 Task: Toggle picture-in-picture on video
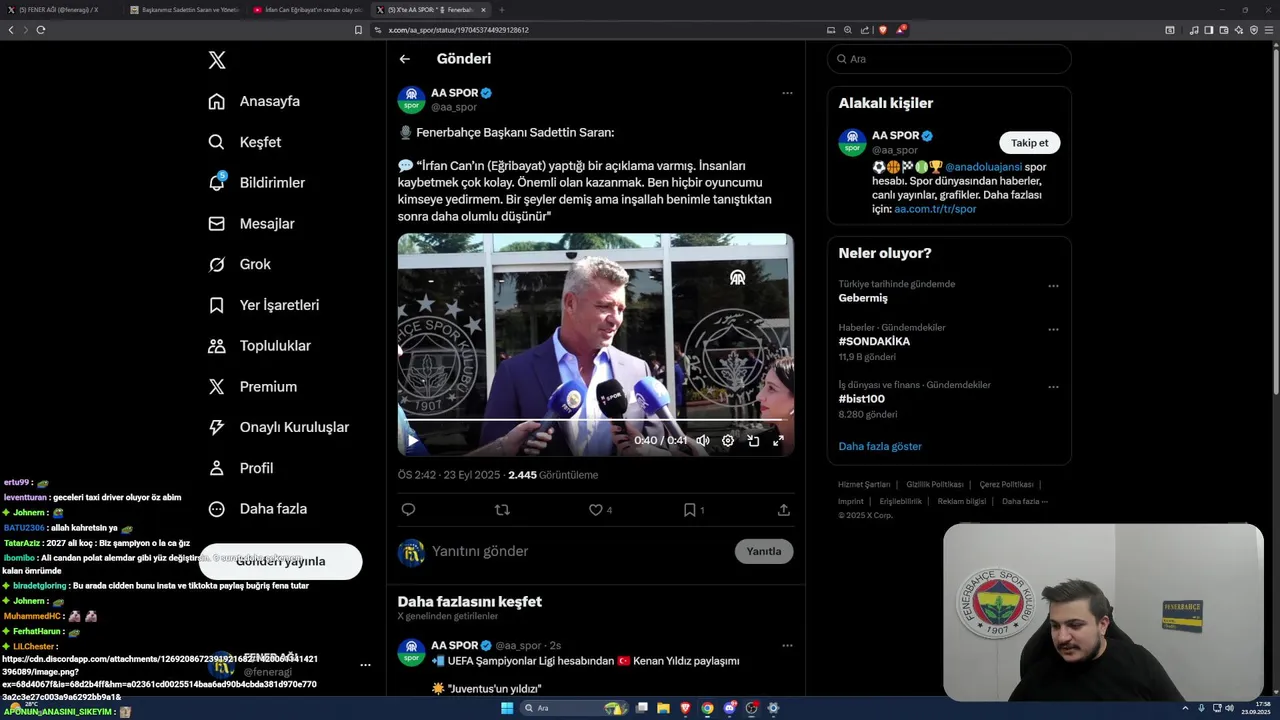coord(753,440)
